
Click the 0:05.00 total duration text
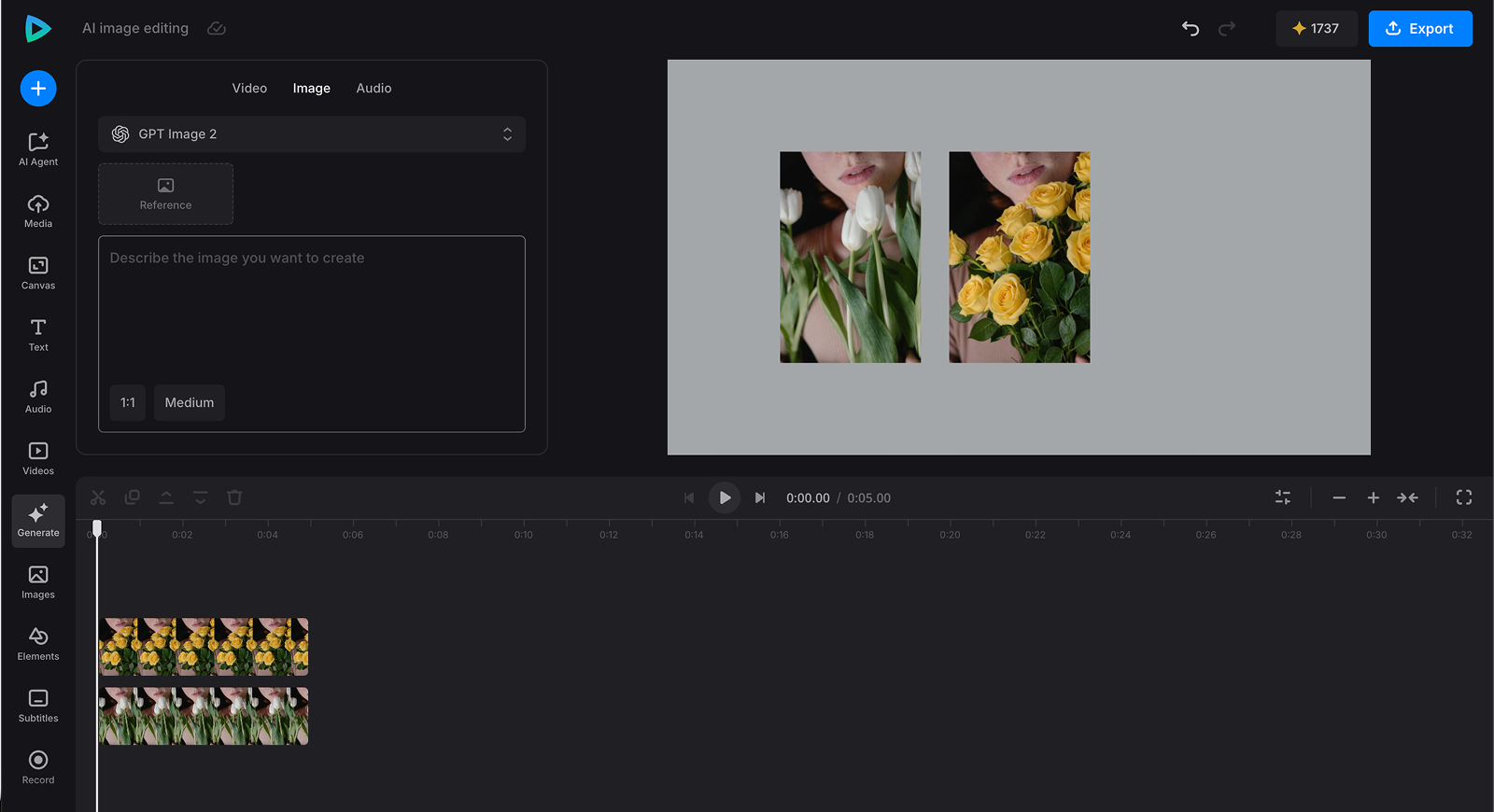868,498
